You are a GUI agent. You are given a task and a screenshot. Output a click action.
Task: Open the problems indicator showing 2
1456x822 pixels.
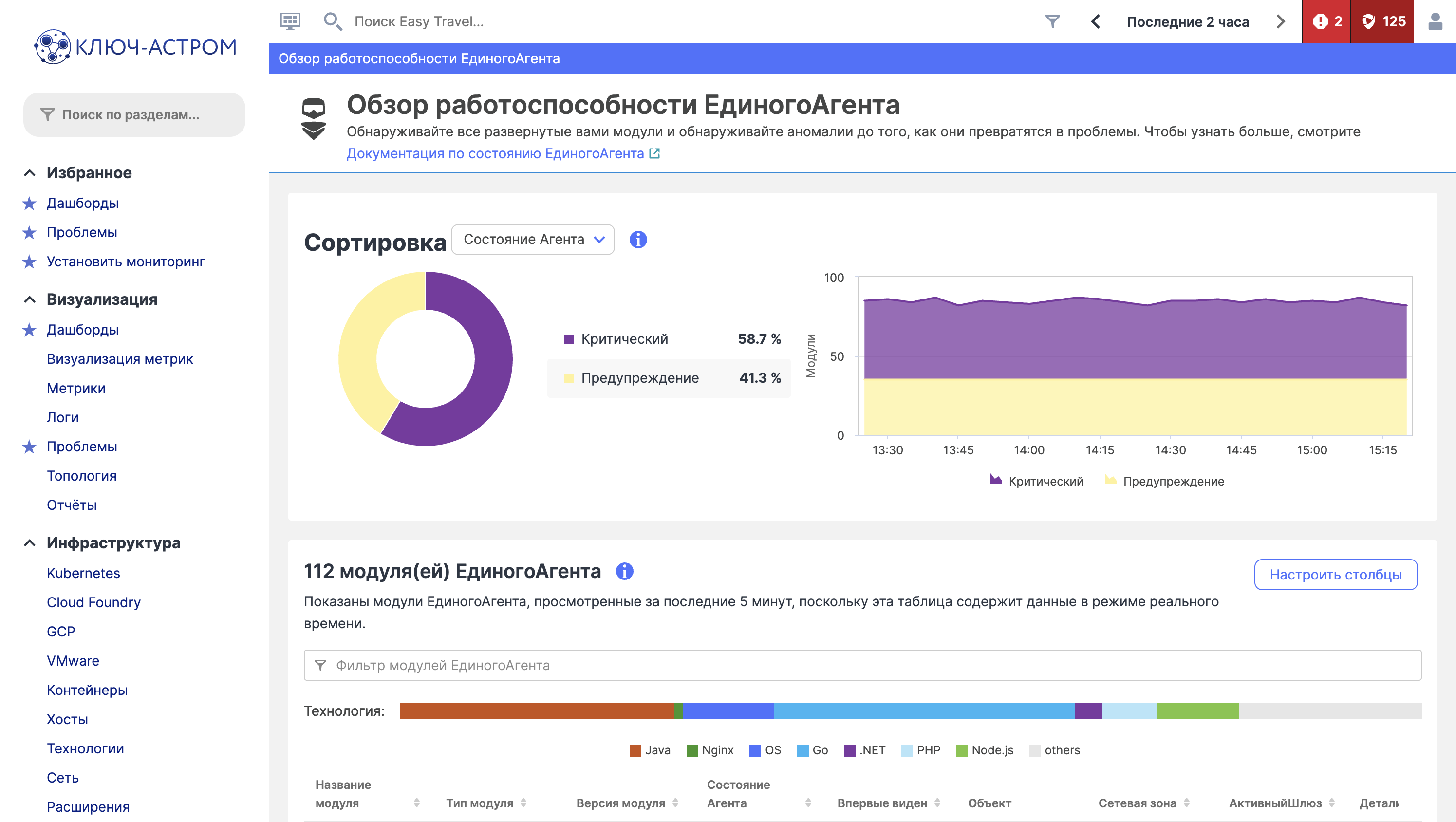pyautogui.click(x=1326, y=21)
